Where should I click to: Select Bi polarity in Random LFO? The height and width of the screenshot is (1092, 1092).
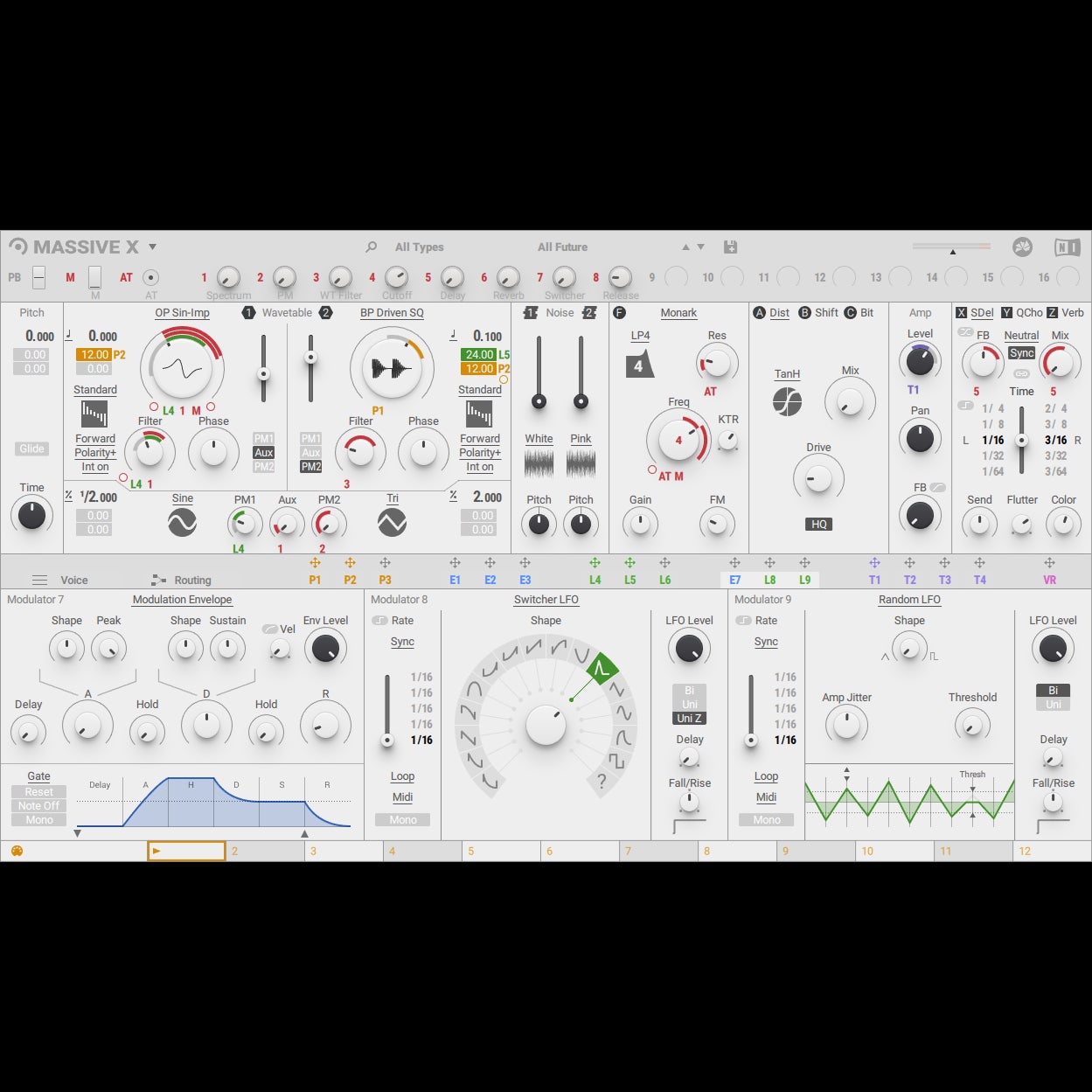pyautogui.click(x=1053, y=691)
